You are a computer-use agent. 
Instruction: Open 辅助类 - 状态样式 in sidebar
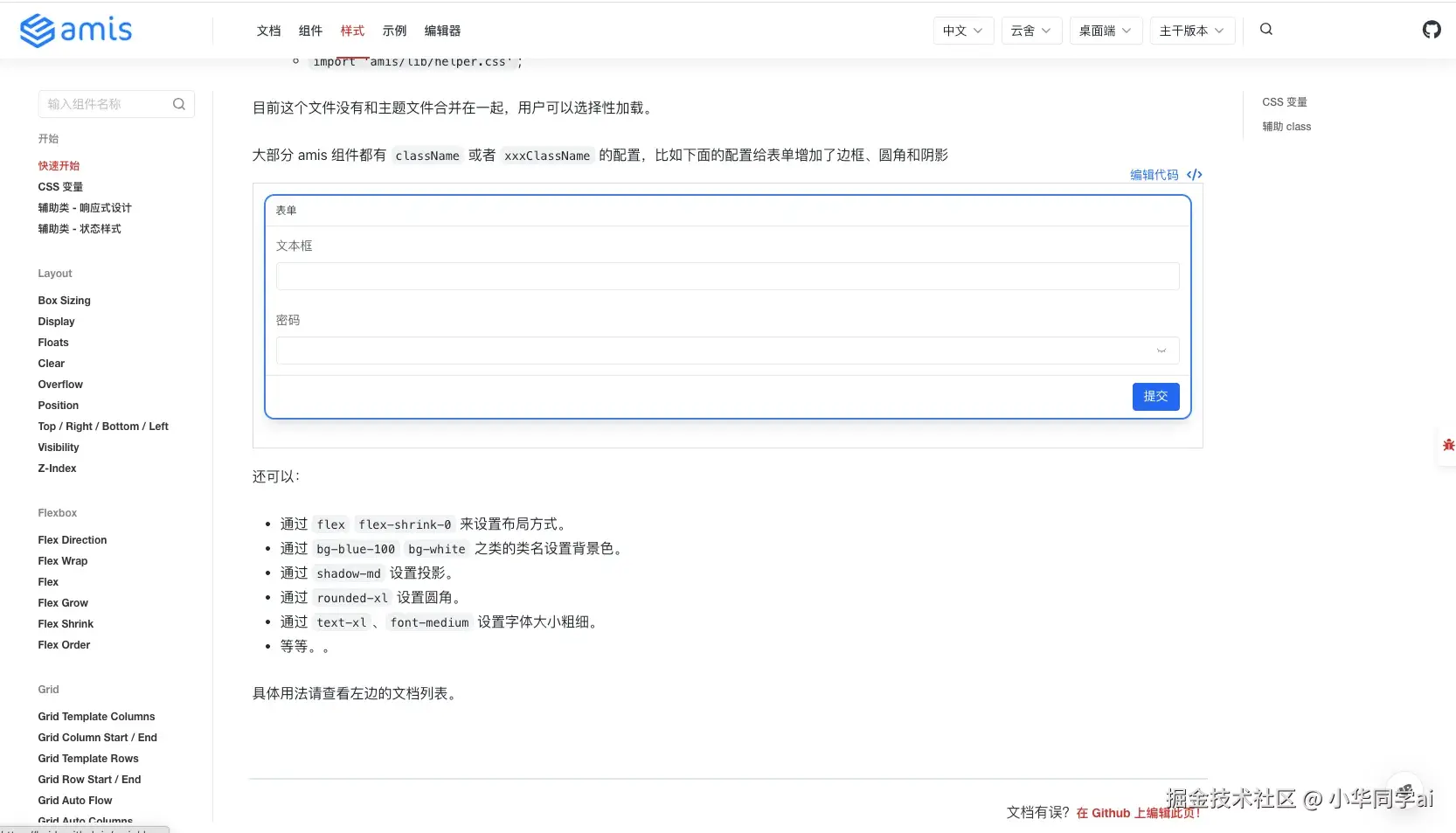click(x=80, y=229)
